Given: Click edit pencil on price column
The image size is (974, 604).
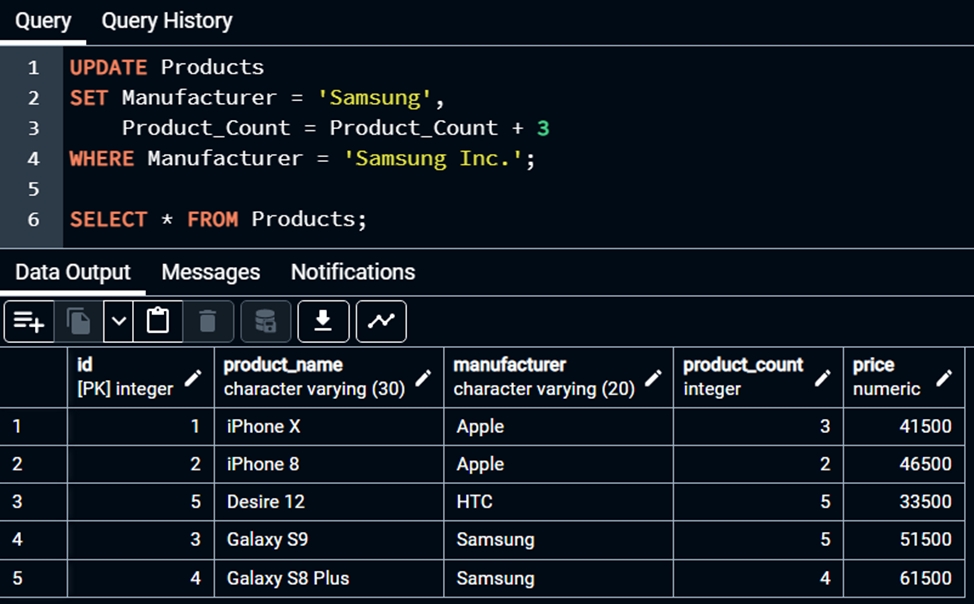Looking at the screenshot, I should pos(943,378).
